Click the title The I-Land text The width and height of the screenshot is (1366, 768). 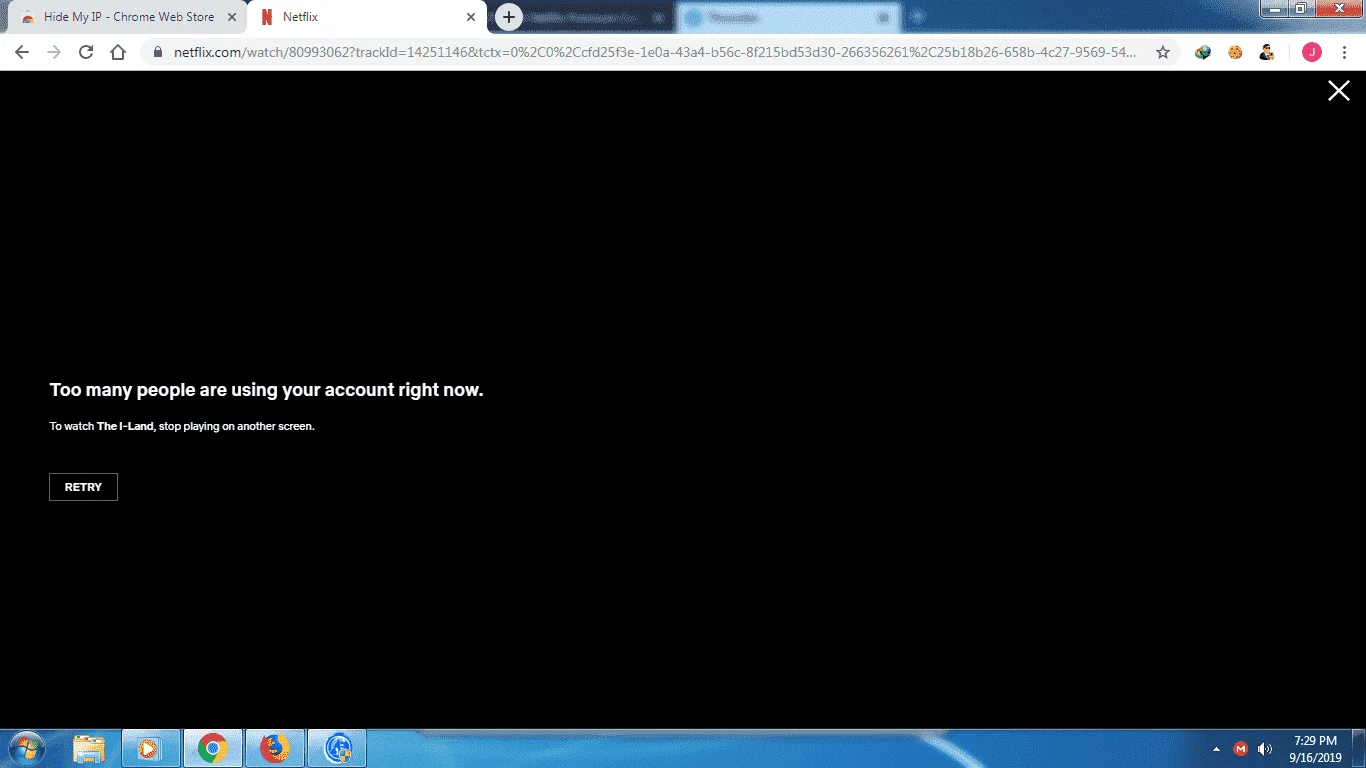(x=125, y=426)
